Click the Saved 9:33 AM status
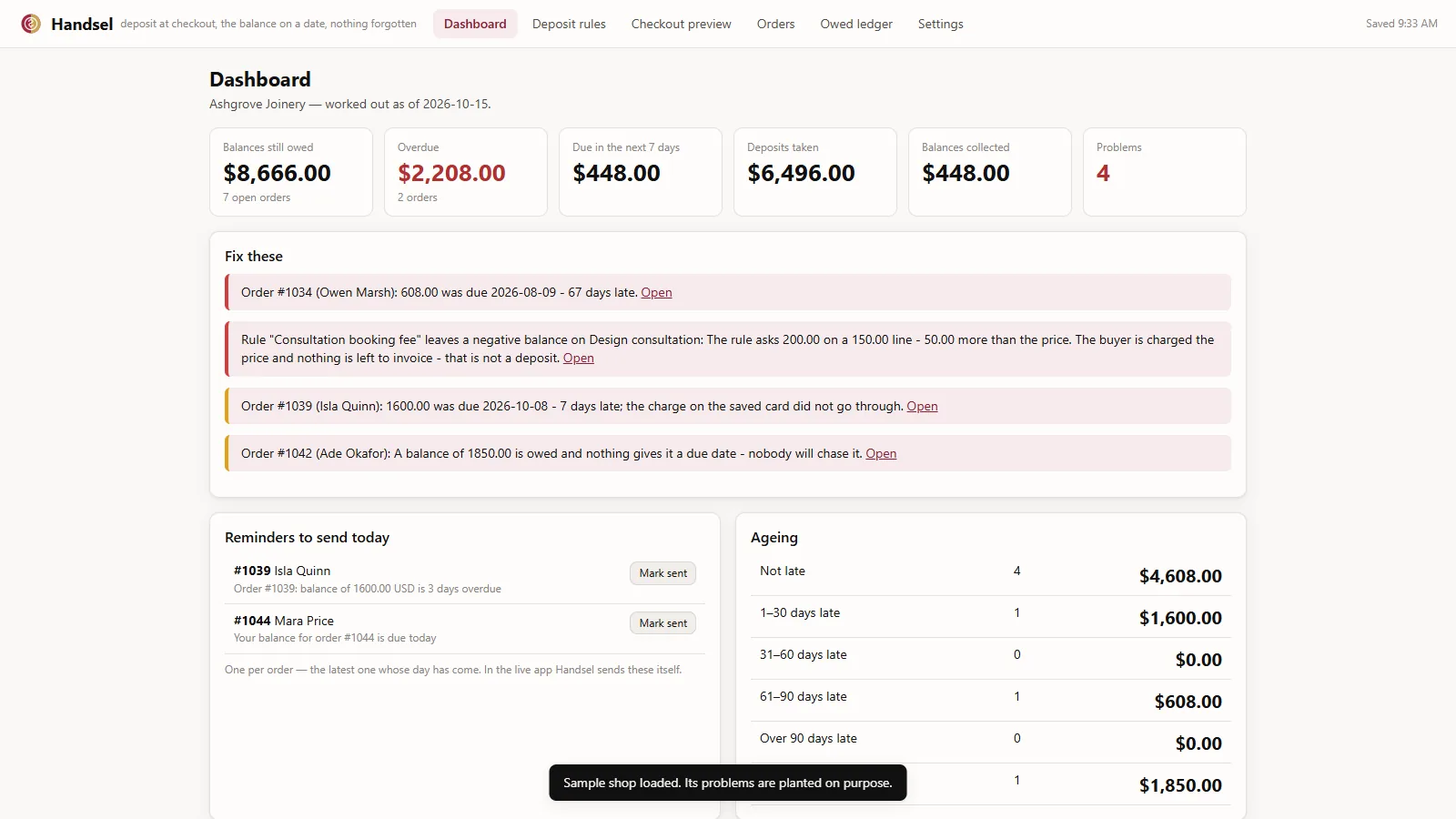 [1401, 24]
